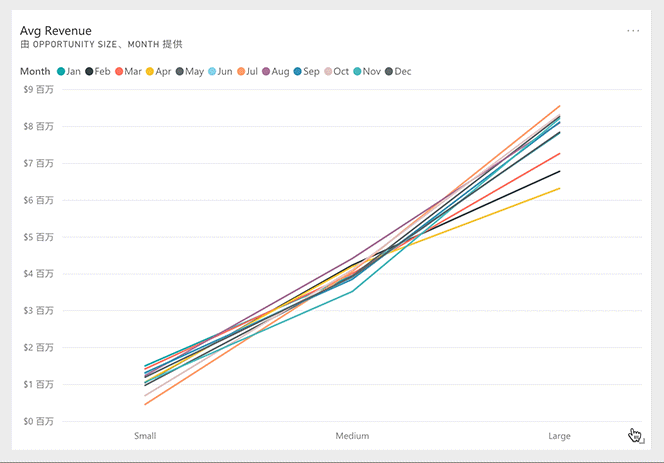The width and height of the screenshot is (664, 463).
Task: Click the Apr legend color dot
Action: click(x=150, y=72)
